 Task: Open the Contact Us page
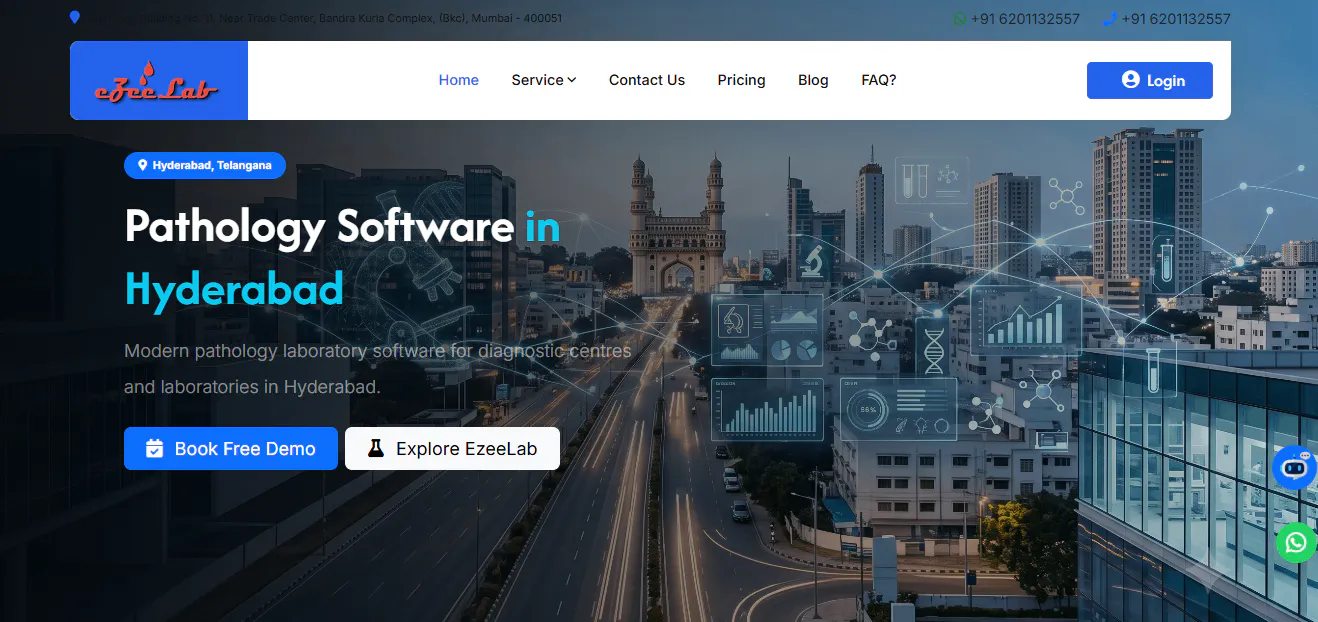tap(647, 80)
